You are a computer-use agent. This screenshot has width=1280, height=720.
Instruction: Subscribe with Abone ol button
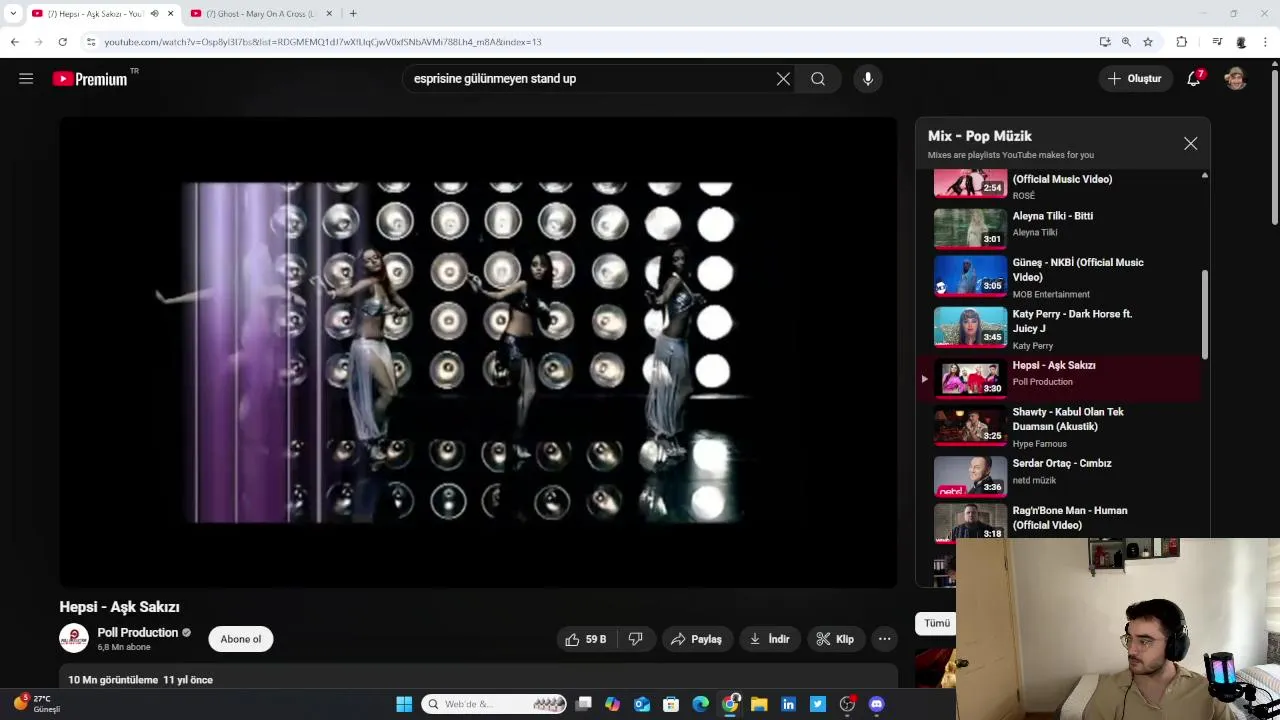241,639
